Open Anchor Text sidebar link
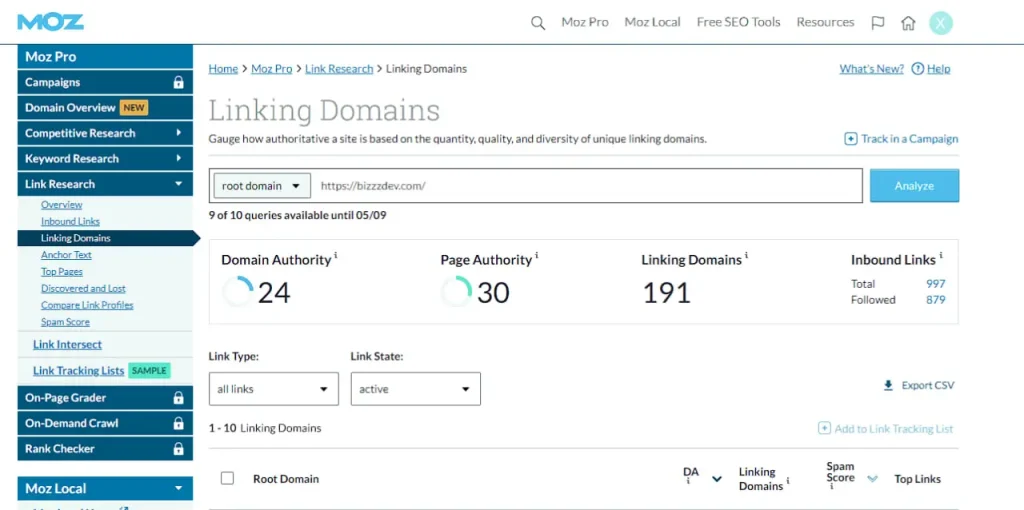 pyautogui.click(x=66, y=255)
